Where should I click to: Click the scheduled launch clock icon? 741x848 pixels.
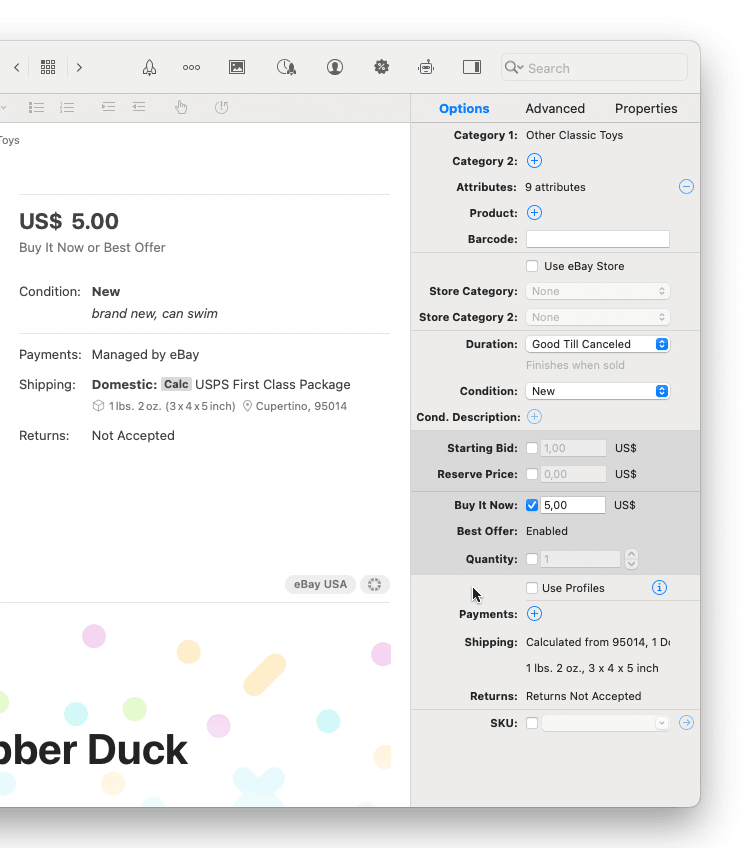coord(286,67)
